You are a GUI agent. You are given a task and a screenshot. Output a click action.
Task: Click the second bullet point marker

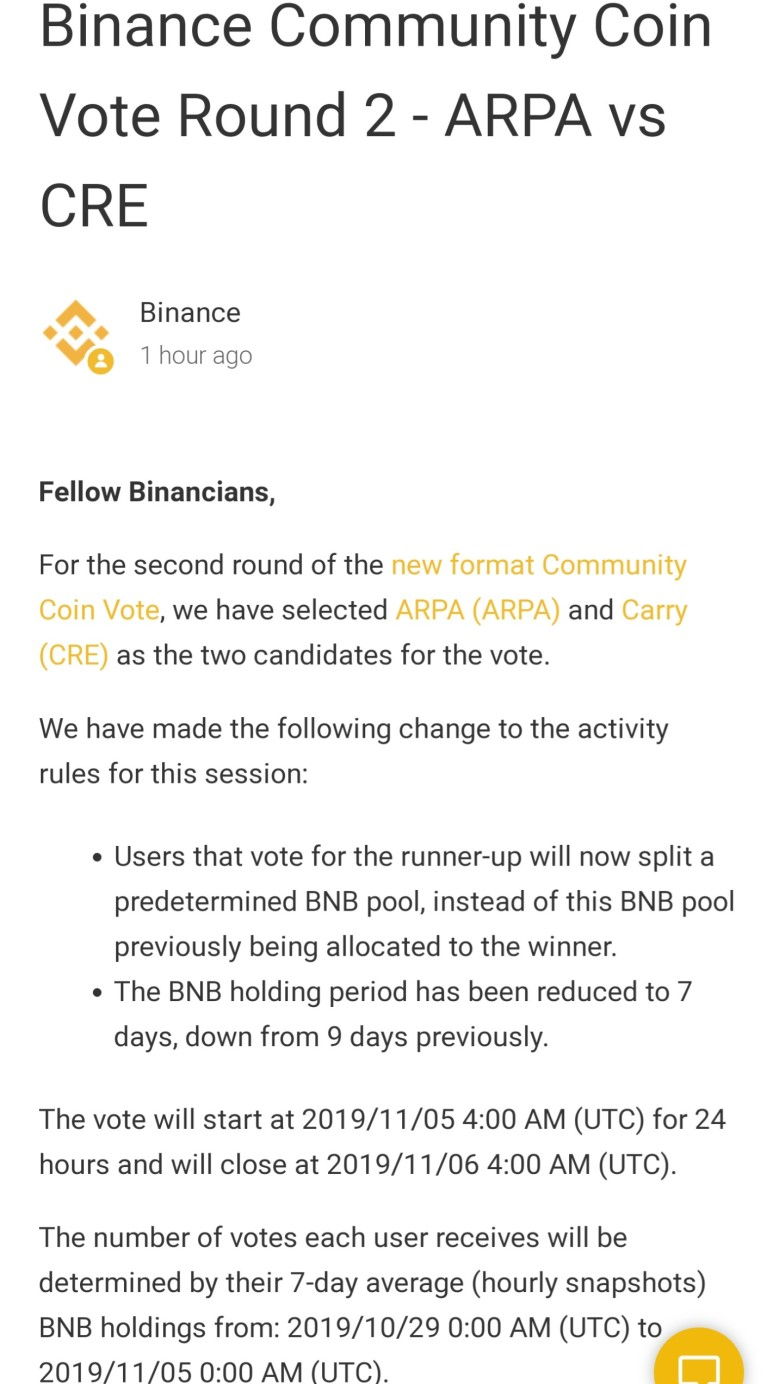coord(97,993)
